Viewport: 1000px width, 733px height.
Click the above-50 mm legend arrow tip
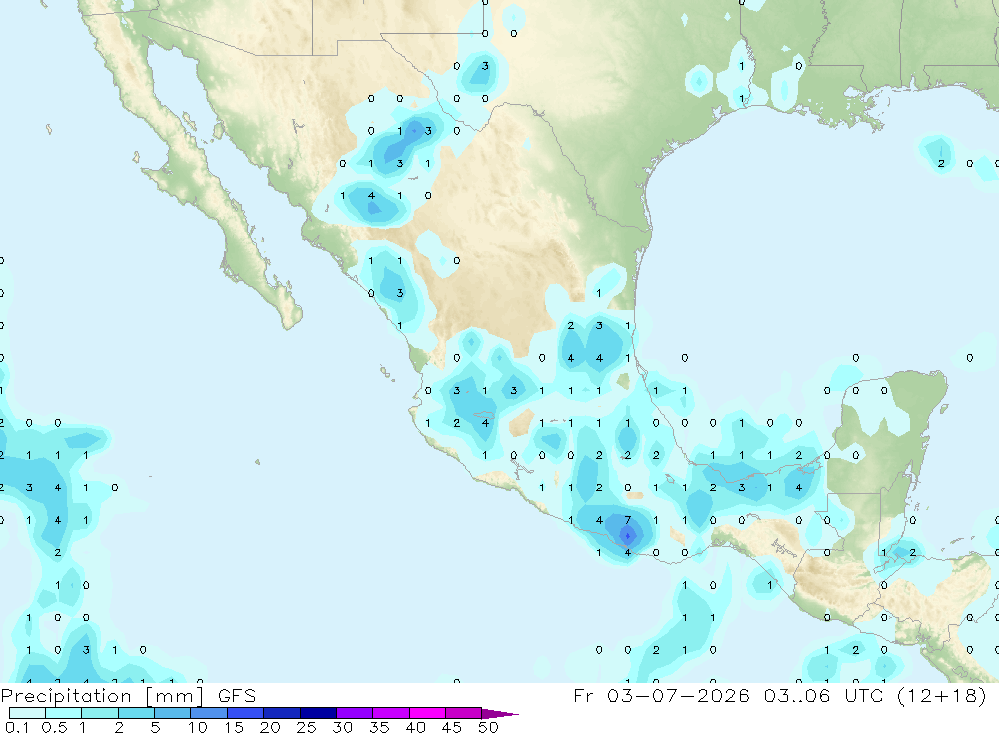[x=499, y=714]
